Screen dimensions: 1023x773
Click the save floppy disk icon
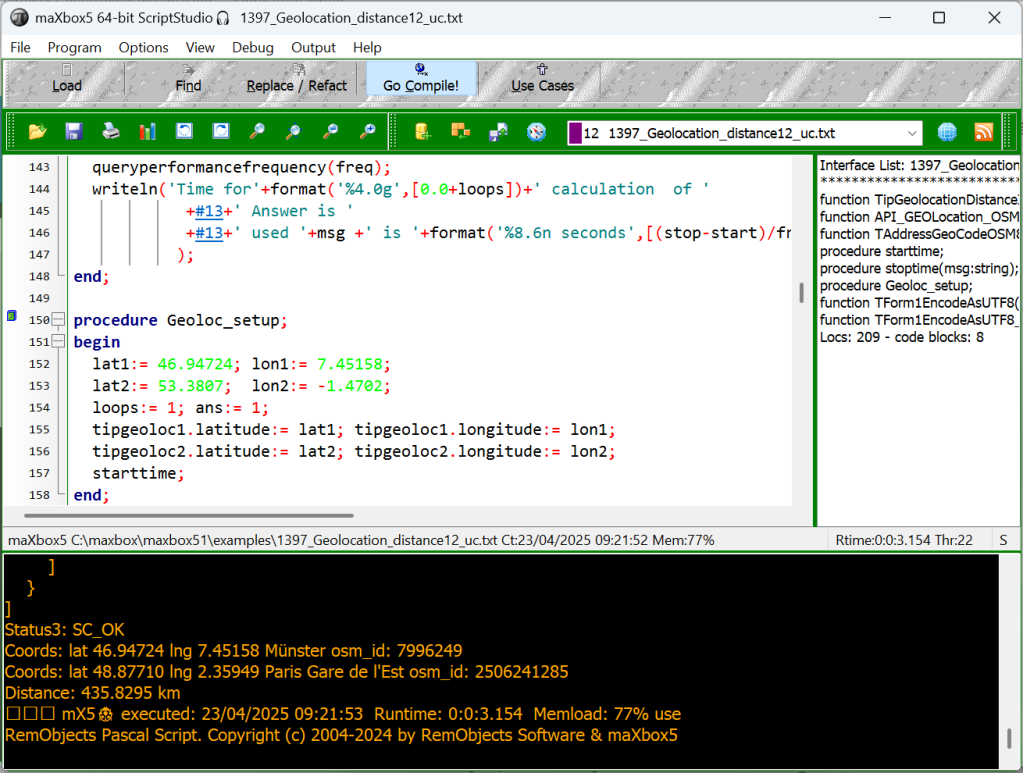tap(74, 132)
